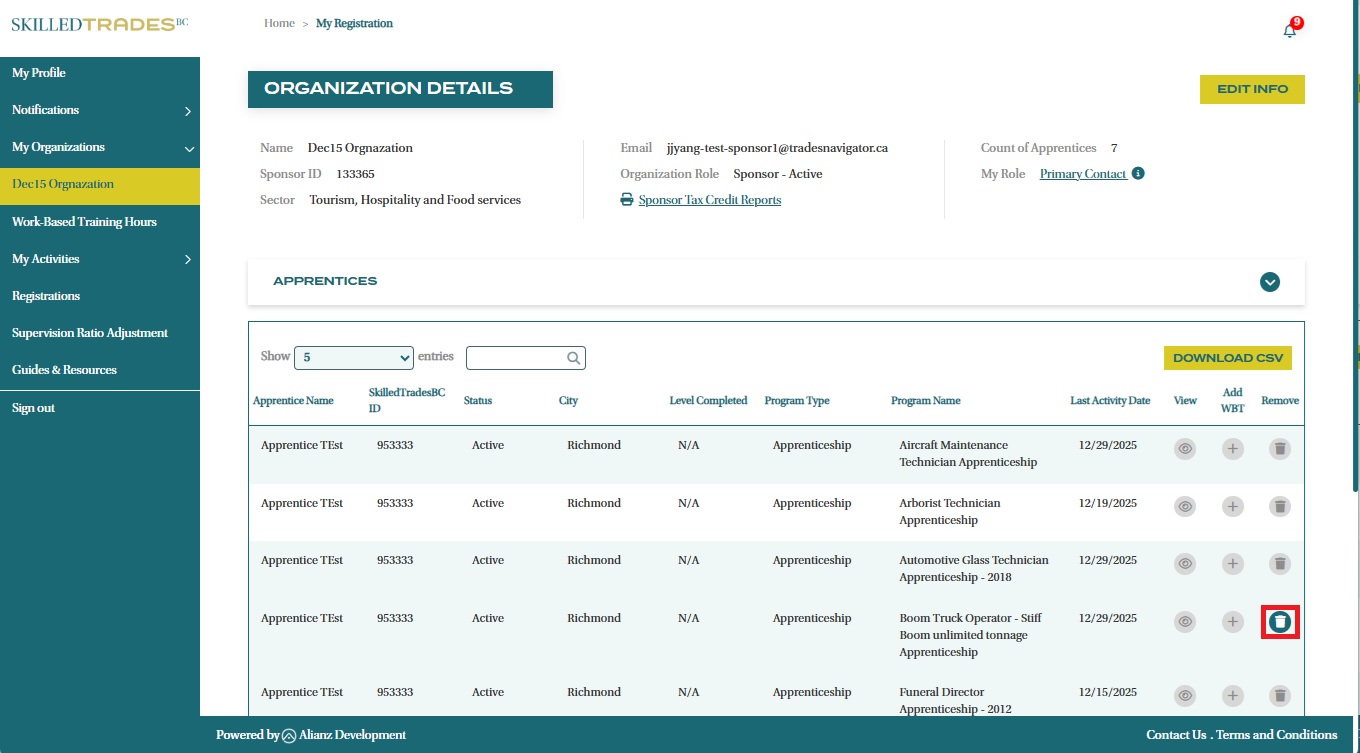Click the search magnifier icon in table filter
The height and width of the screenshot is (753, 1360).
tap(573, 358)
